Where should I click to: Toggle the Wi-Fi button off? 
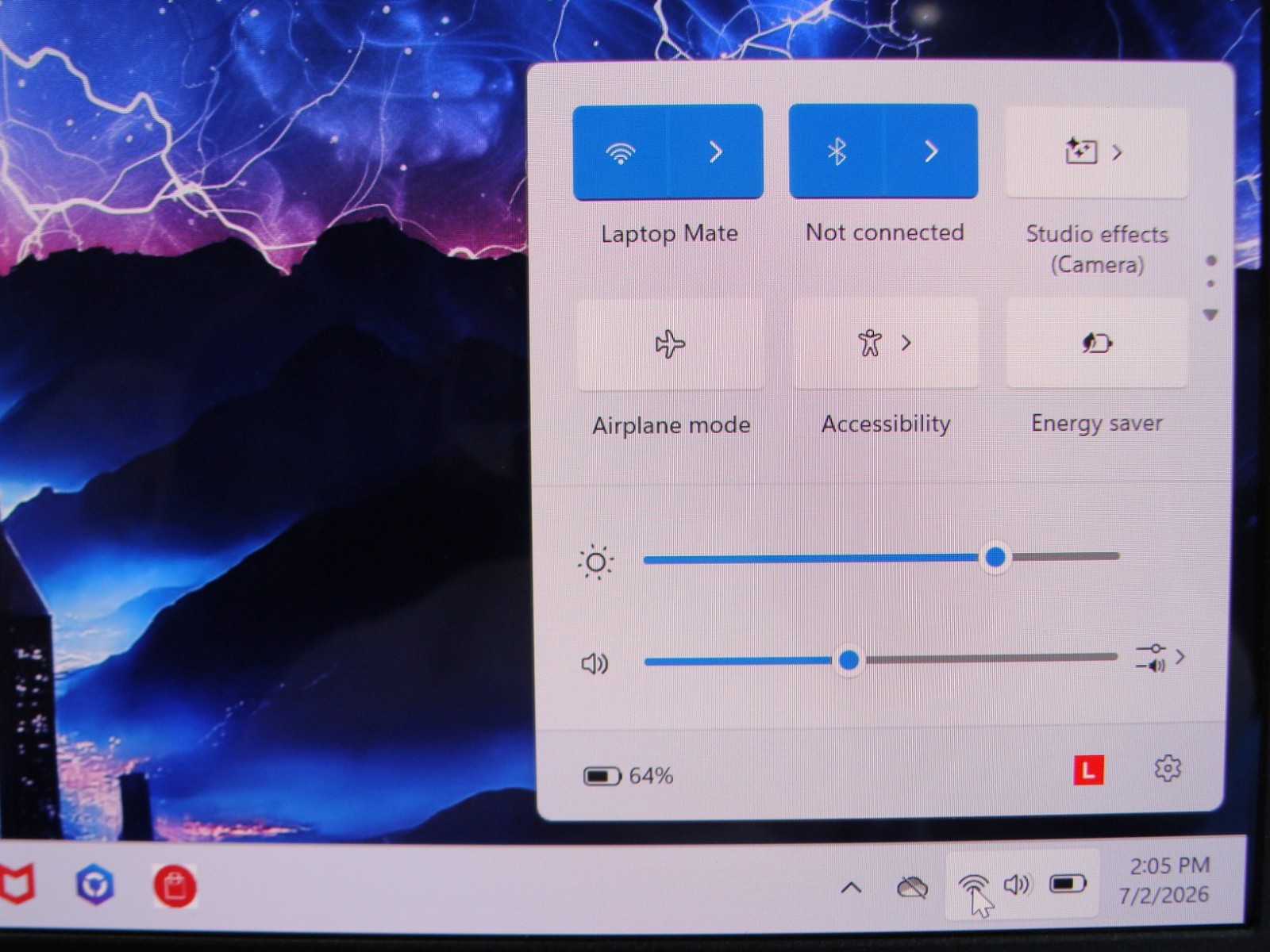(620, 152)
